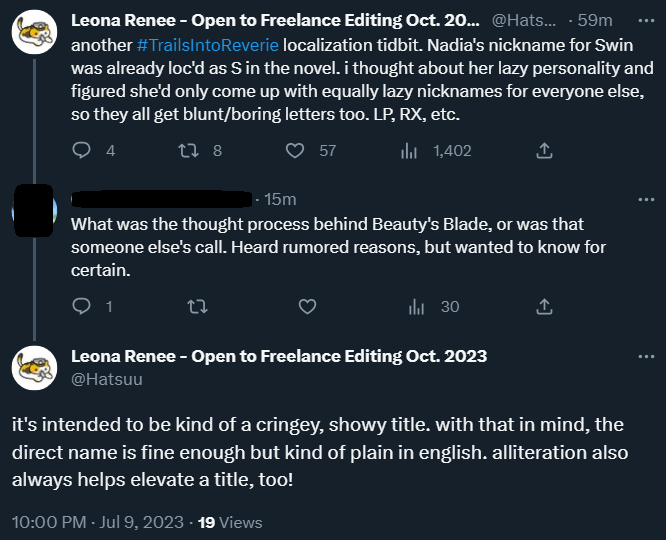Retweet the localization tidbit tweet
Image resolution: width=666 pixels, height=540 pixels.
click(x=188, y=150)
